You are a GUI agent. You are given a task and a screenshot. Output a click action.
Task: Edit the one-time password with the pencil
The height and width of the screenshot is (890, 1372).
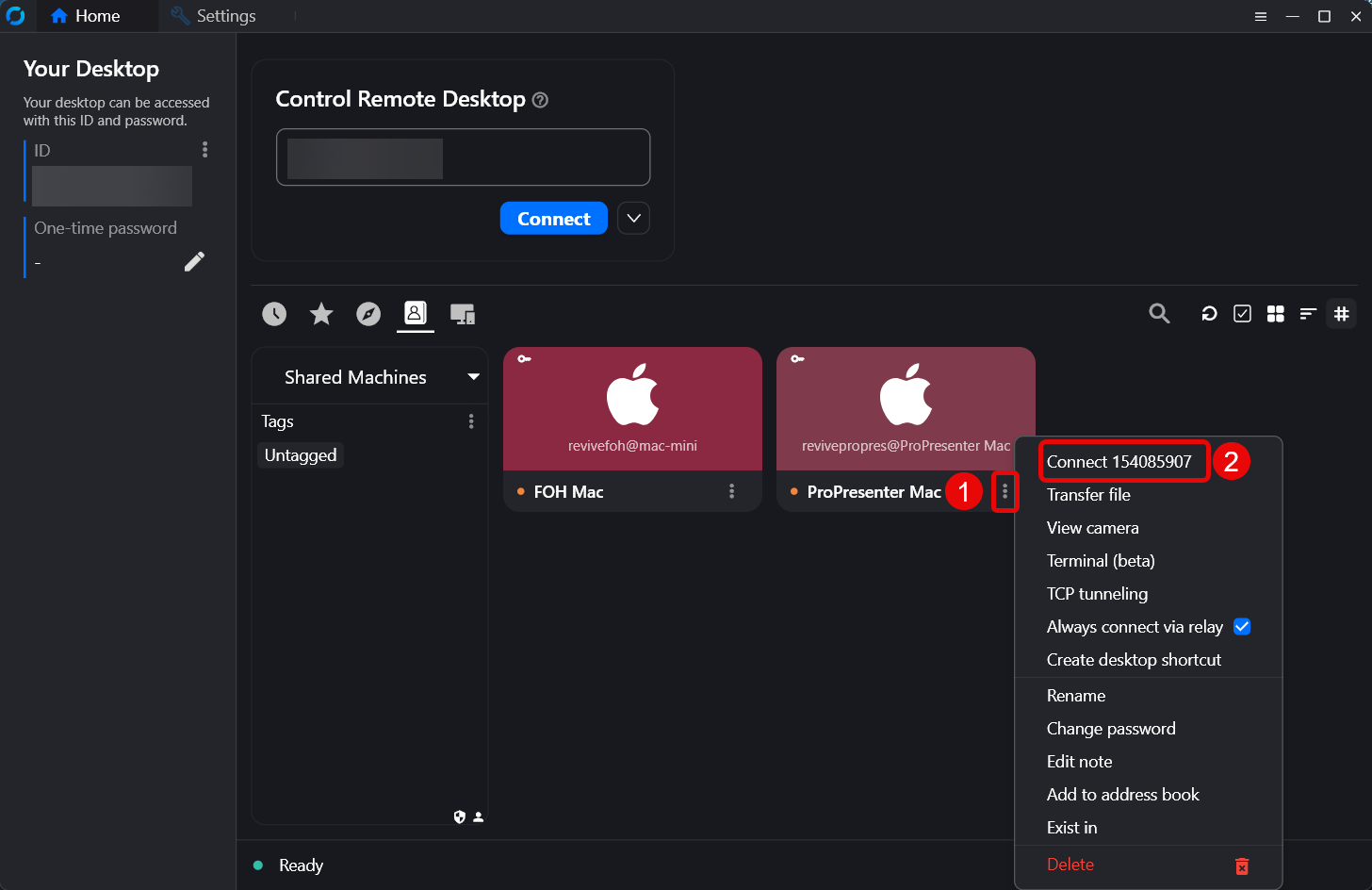194,262
